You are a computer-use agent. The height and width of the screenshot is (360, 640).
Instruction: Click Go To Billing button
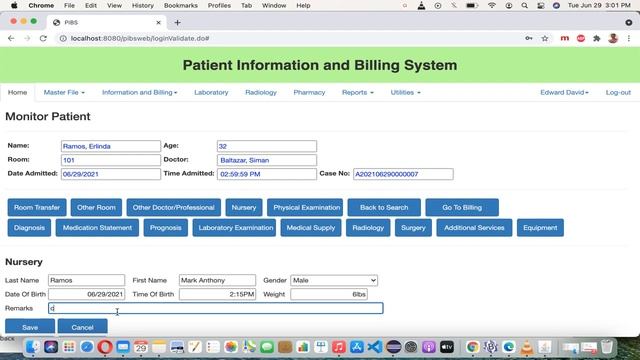pos(462,207)
